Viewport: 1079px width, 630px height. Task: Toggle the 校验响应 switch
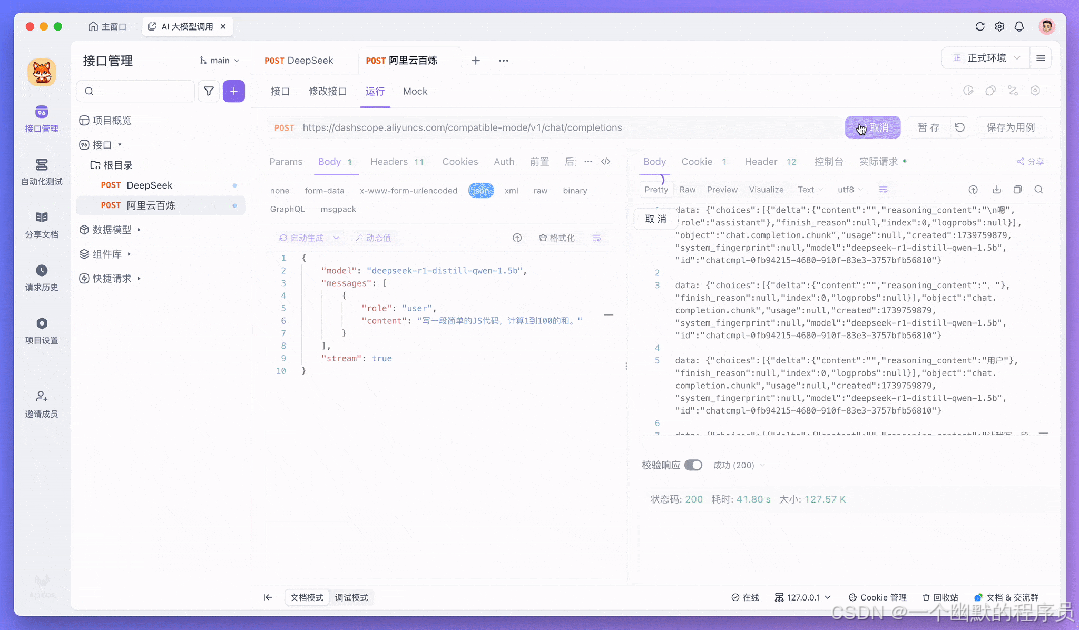[x=693, y=465]
